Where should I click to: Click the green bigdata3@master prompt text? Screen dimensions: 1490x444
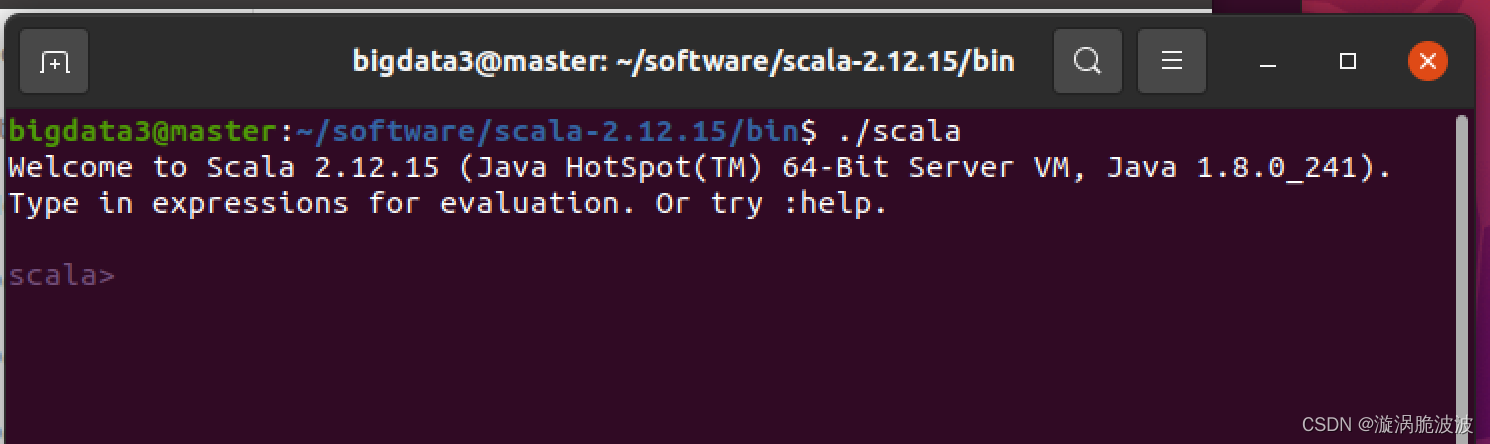(141, 131)
